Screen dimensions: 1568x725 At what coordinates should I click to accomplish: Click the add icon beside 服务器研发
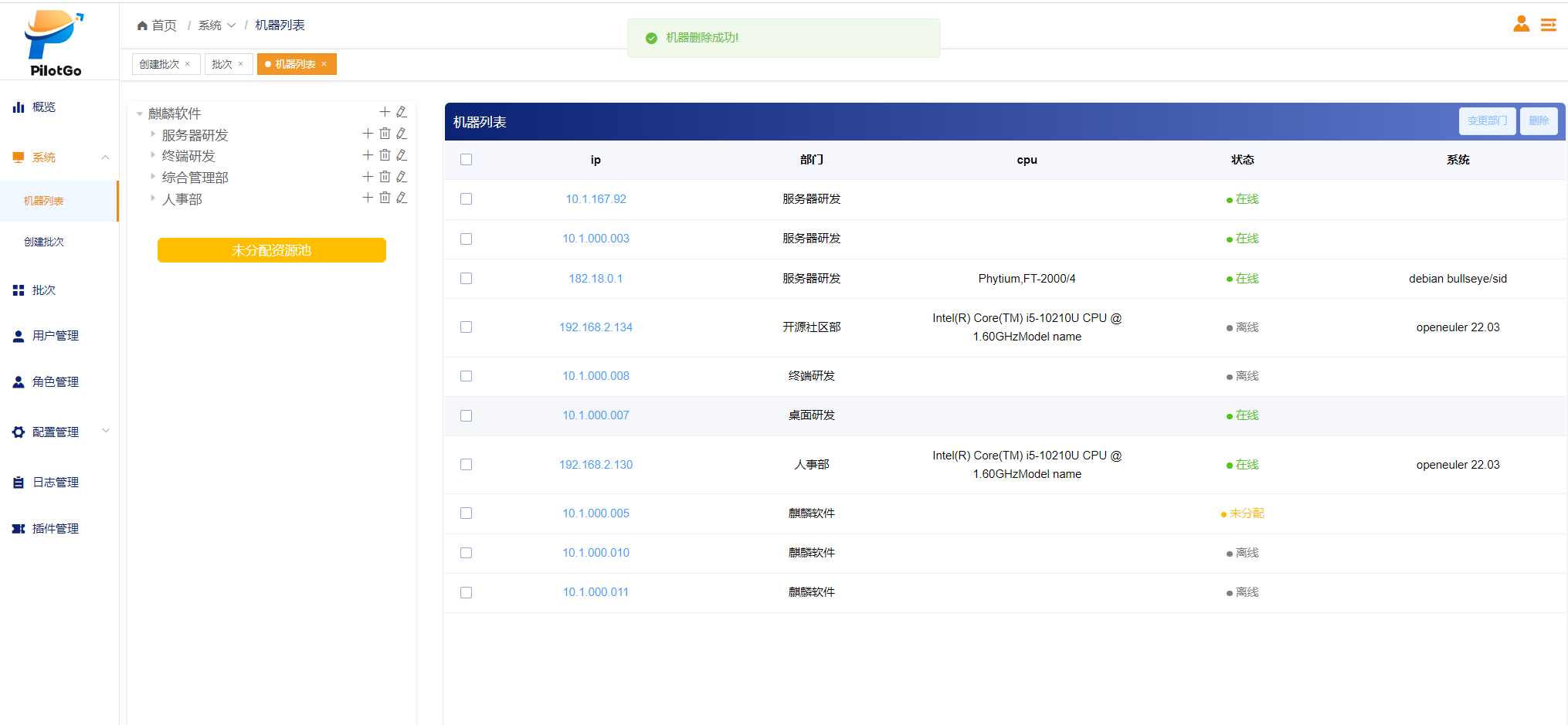(368, 134)
